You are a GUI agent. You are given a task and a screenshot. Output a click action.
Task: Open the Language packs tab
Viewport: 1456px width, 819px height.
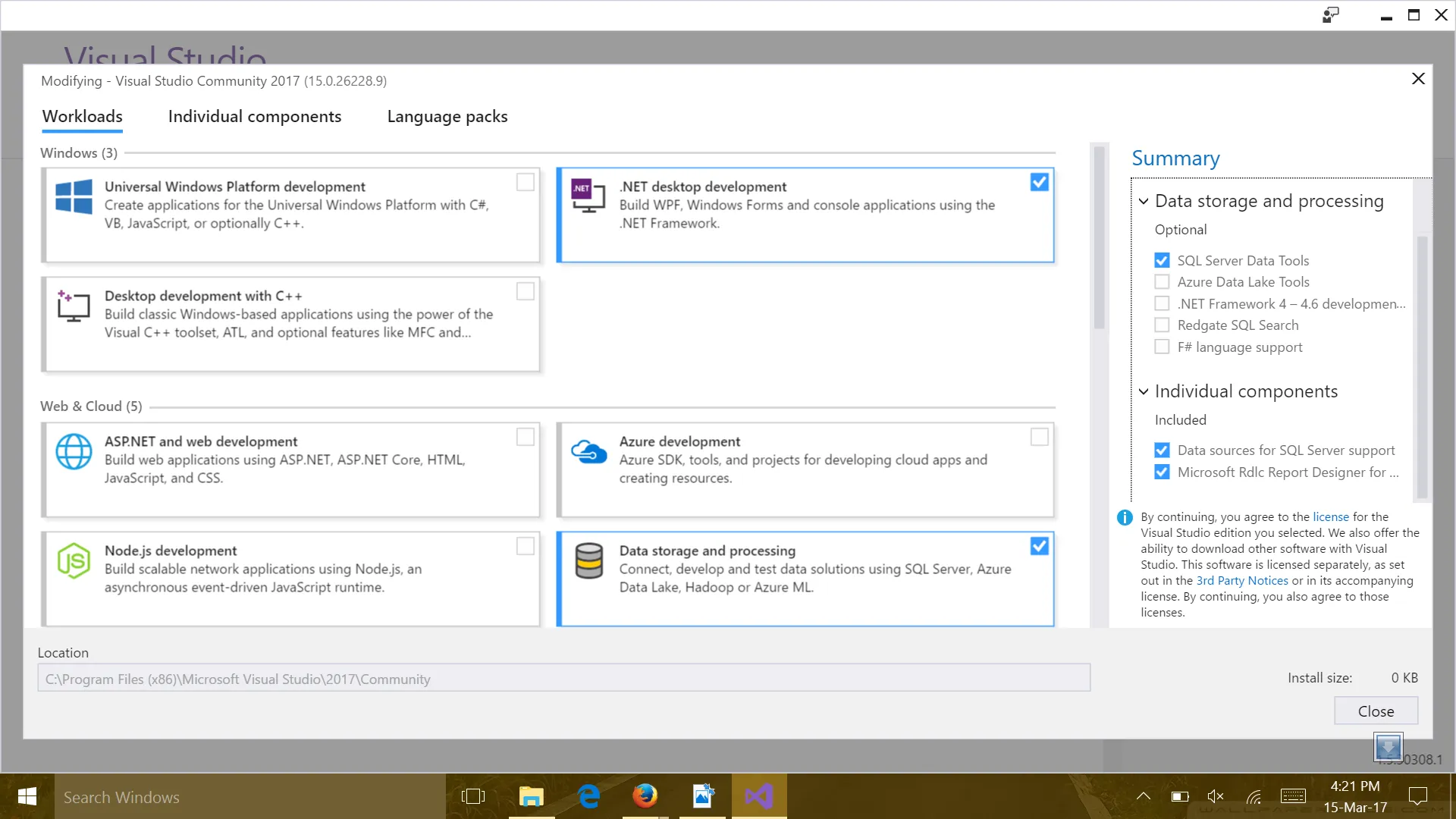(x=447, y=117)
